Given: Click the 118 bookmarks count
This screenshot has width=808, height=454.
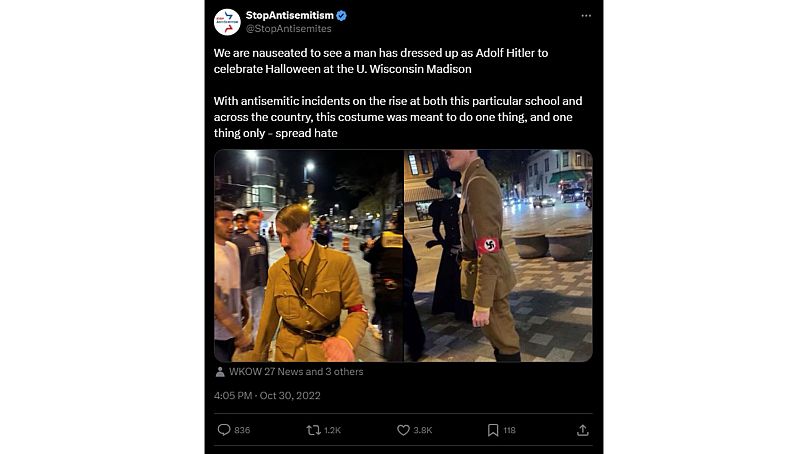Looking at the screenshot, I should click(510, 430).
